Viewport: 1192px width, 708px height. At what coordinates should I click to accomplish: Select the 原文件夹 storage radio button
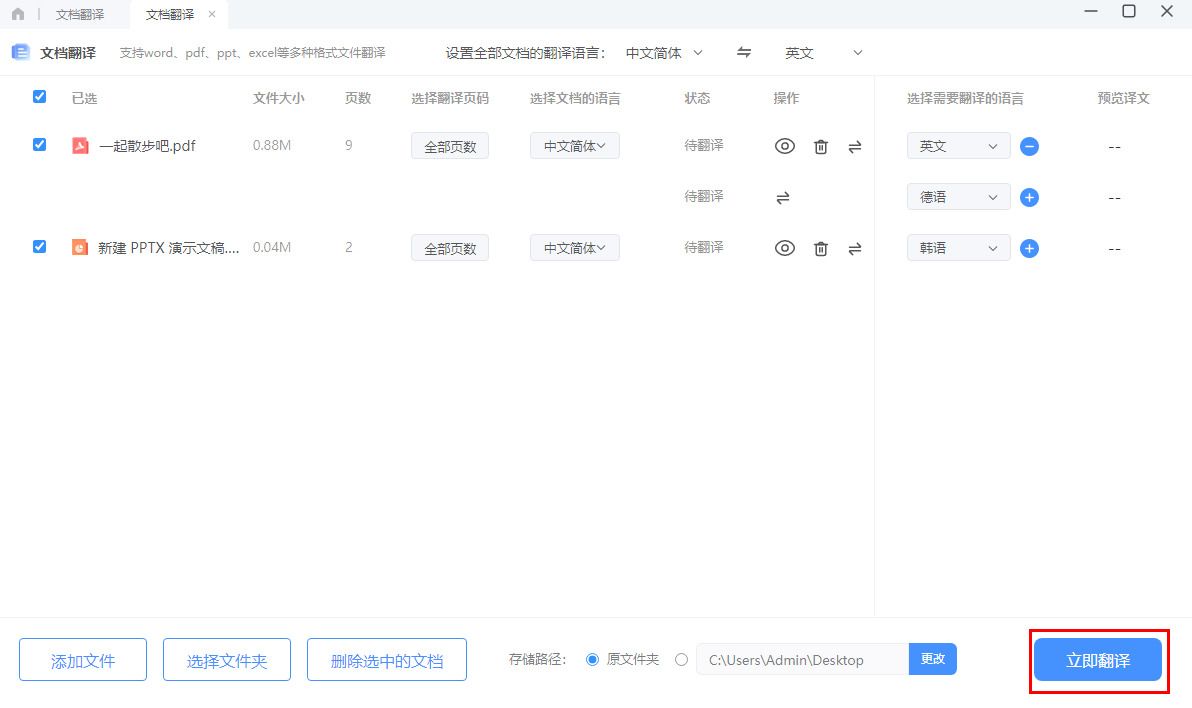tap(593, 659)
